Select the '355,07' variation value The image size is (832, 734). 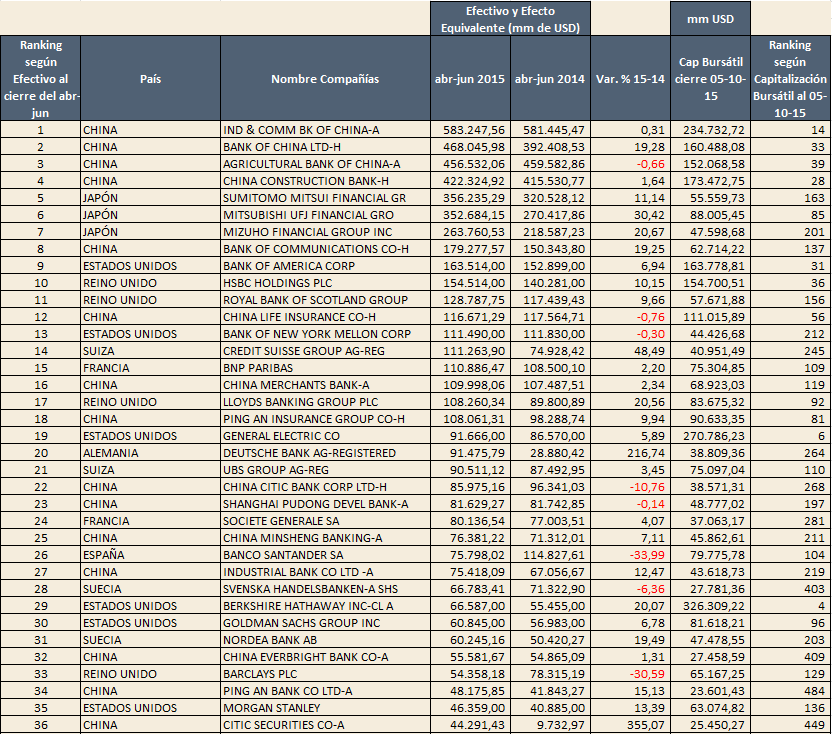(x=647, y=724)
